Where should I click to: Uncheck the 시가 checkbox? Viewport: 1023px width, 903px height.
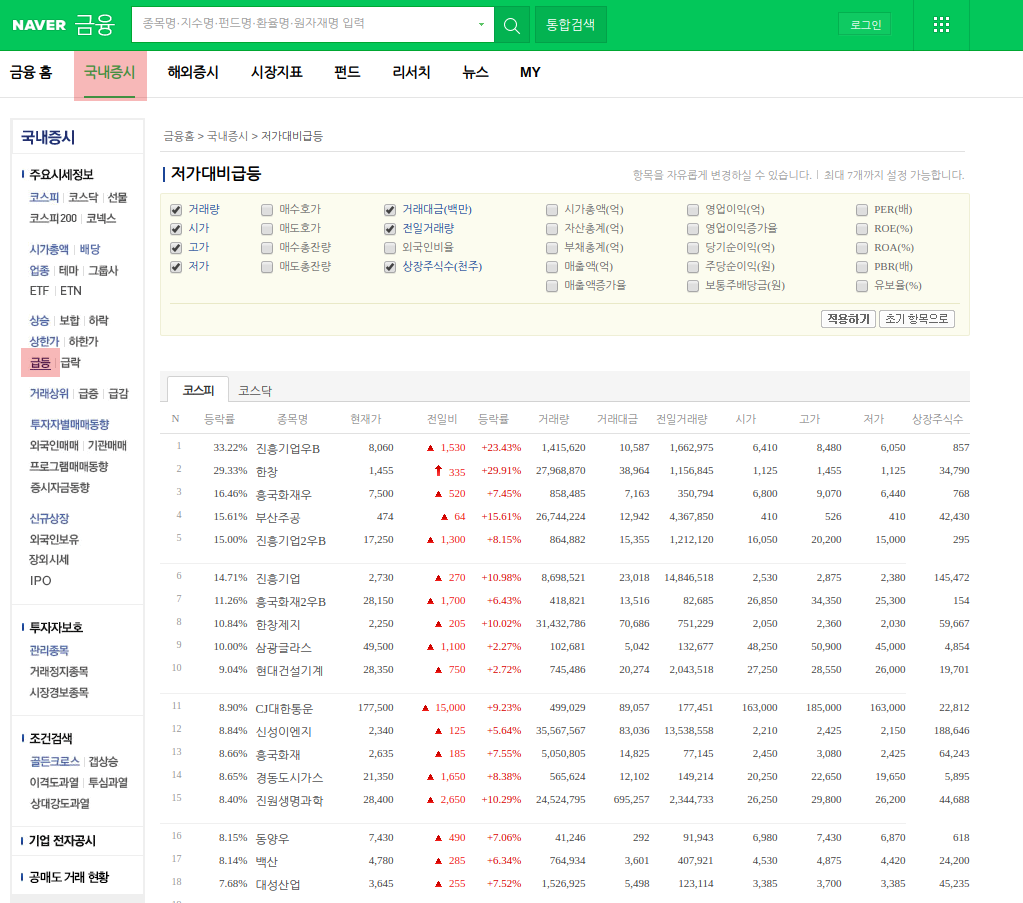pyautogui.click(x=176, y=229)
